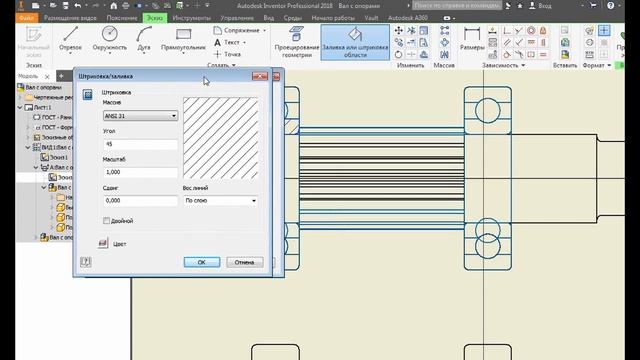The width and height of the screenshot is (640, 360).
Task: Open the help question mark menu
Action: (611, 6)
